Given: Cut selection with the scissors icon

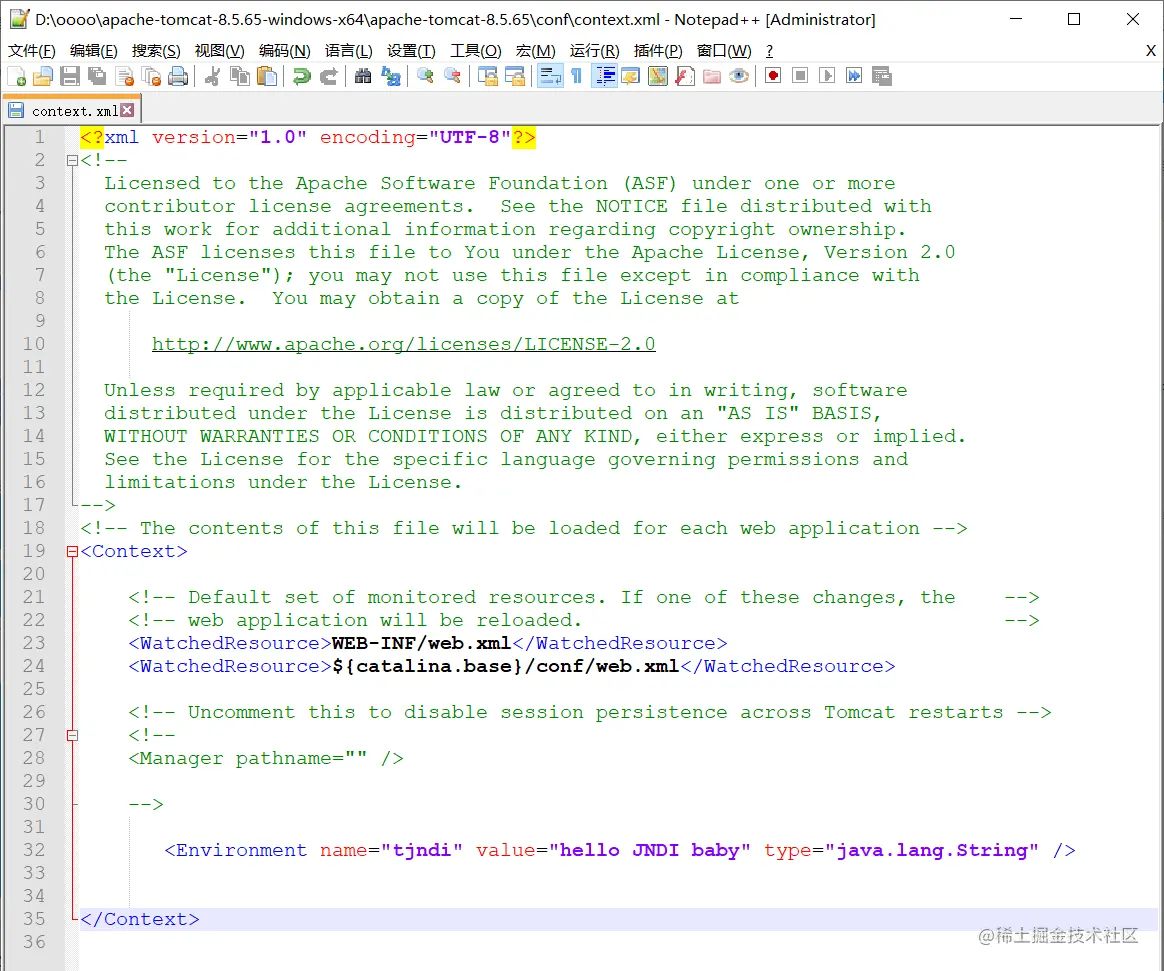Looking at the screenshot, I should pos(212,76).
